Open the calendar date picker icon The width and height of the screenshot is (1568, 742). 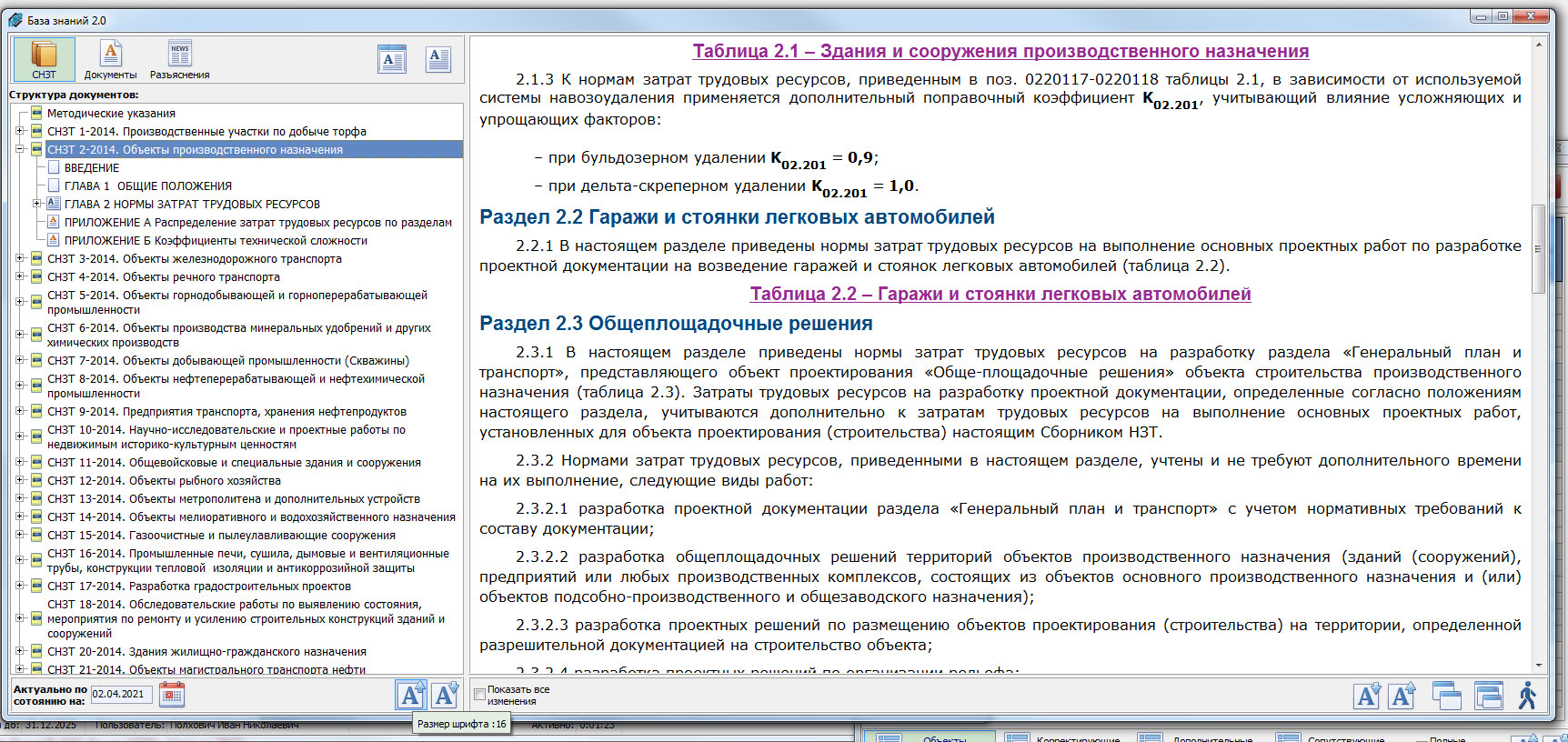coord(172,696)
